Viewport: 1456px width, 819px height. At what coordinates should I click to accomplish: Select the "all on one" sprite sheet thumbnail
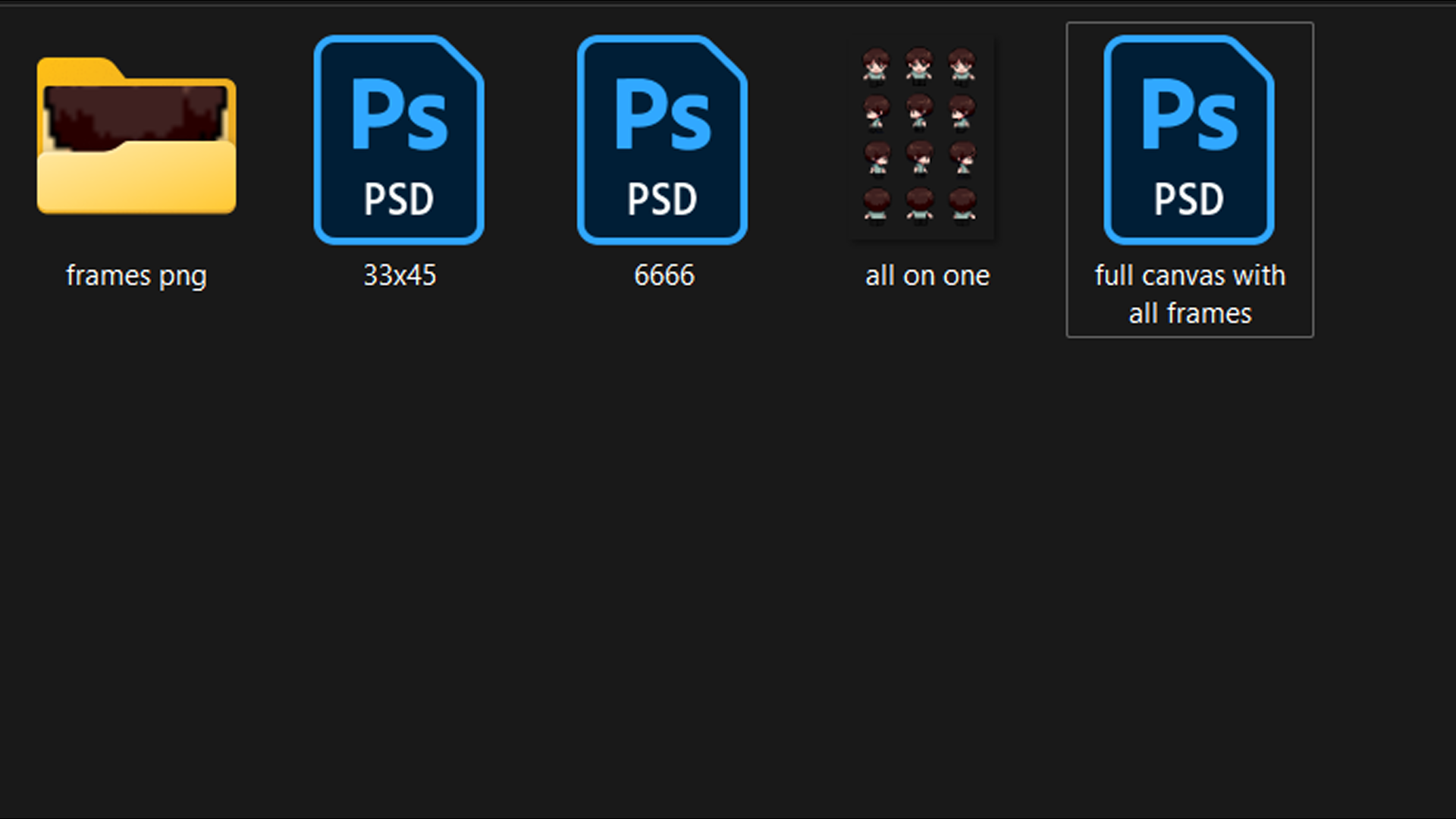pyautogui.click(x=920, y=138)
